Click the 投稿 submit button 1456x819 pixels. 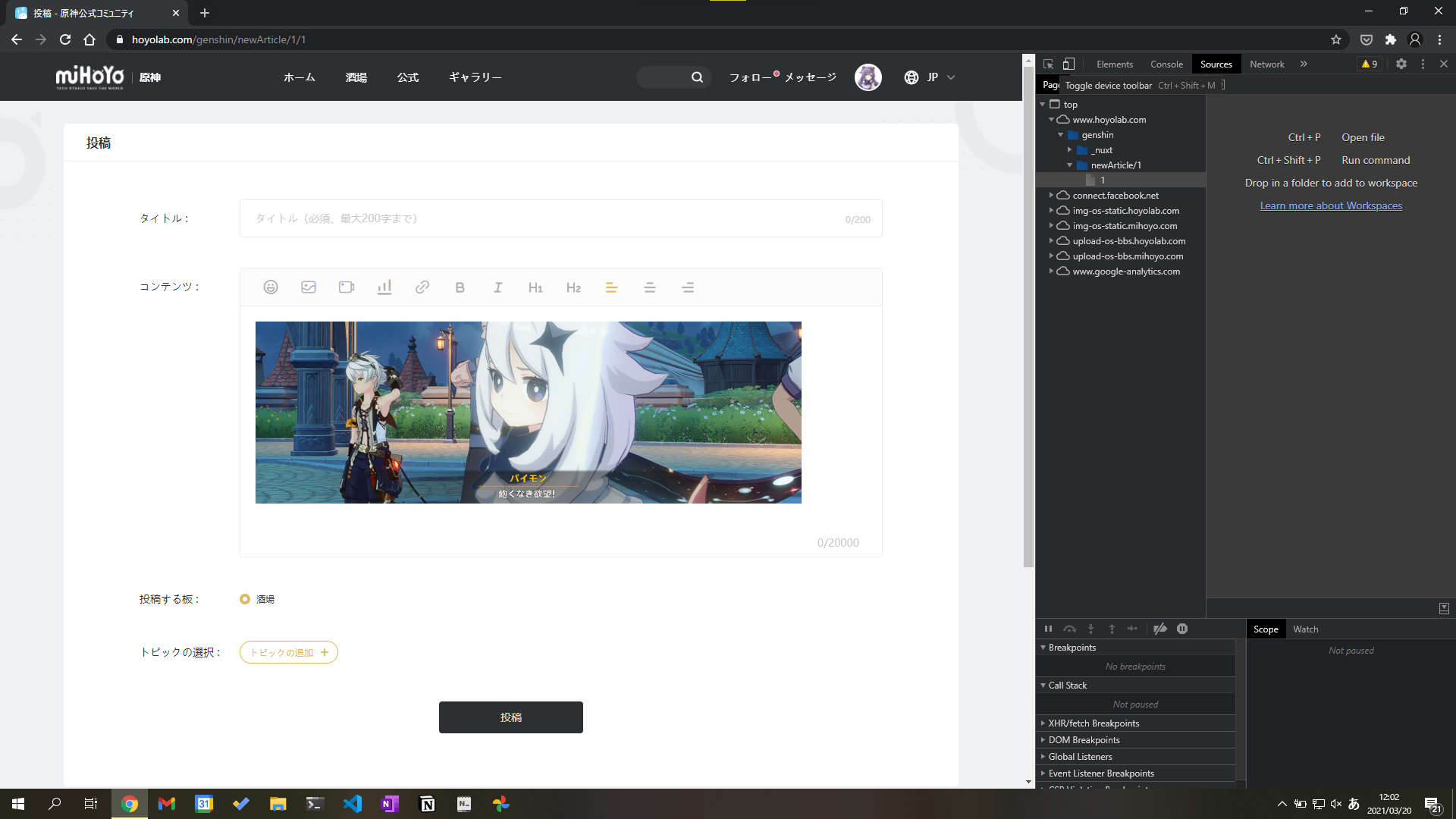[510, 717]
